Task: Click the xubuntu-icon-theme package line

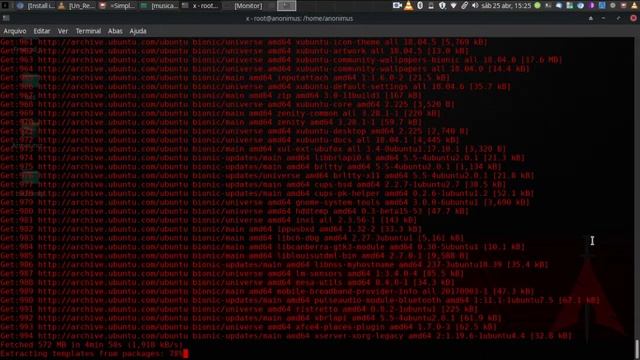Action: pos(244,42)
